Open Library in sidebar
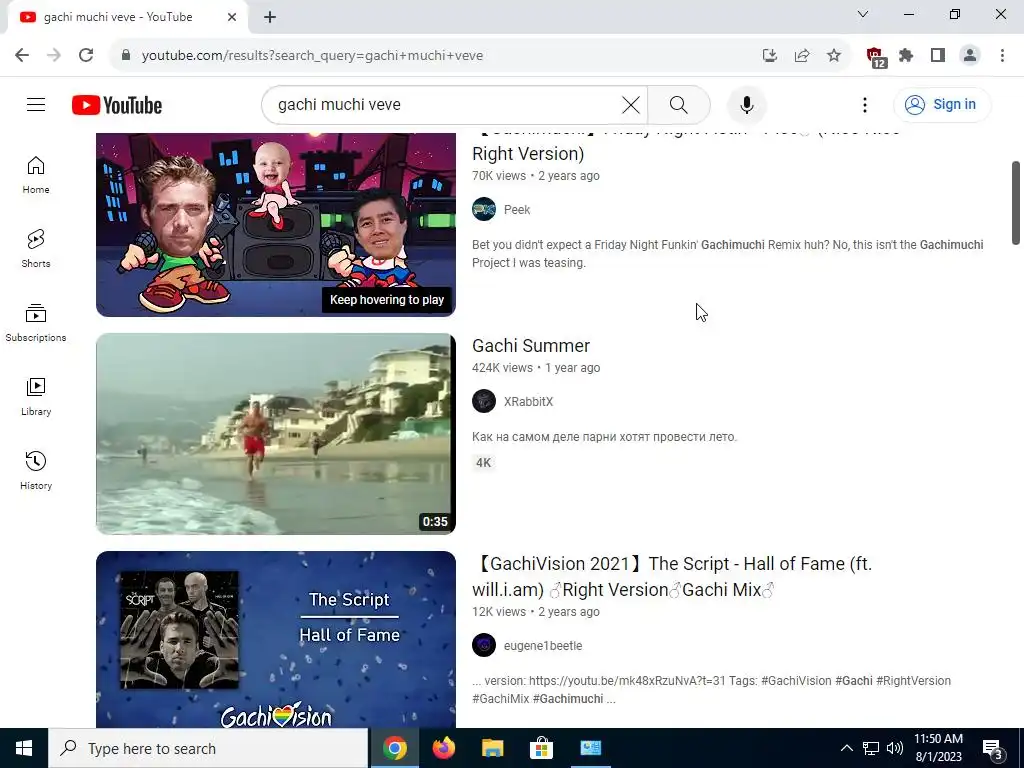The width and height of the screenshot is (1024, 768). click(36, 396)
